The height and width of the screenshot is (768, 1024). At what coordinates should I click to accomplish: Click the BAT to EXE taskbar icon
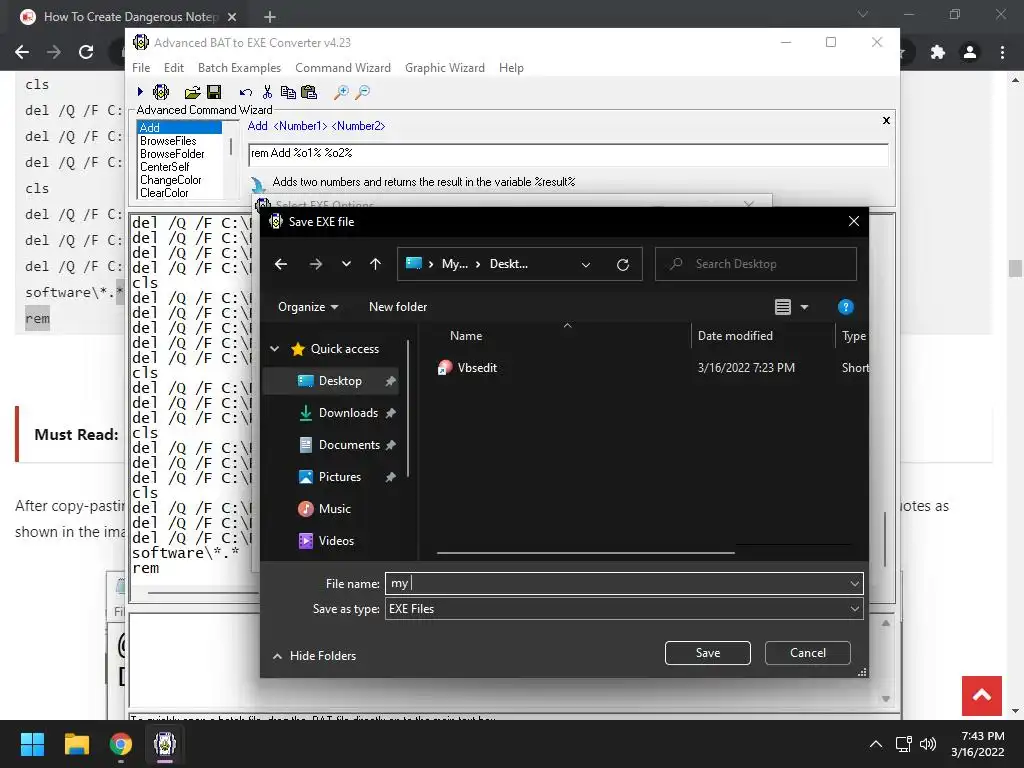(165, 744)
